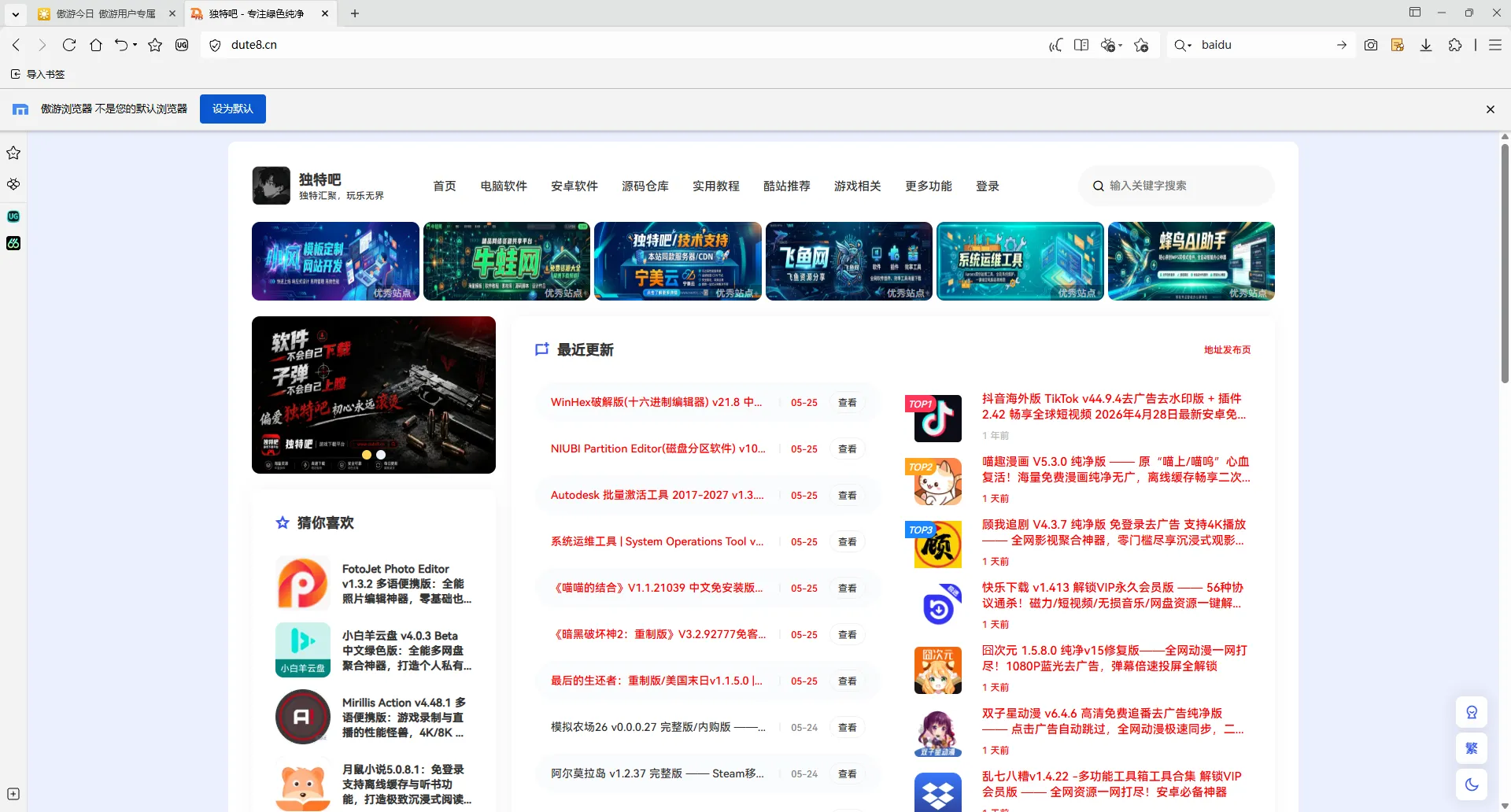Open 安卓软件 nav menu
The image size is (1511, 812).
574,186
